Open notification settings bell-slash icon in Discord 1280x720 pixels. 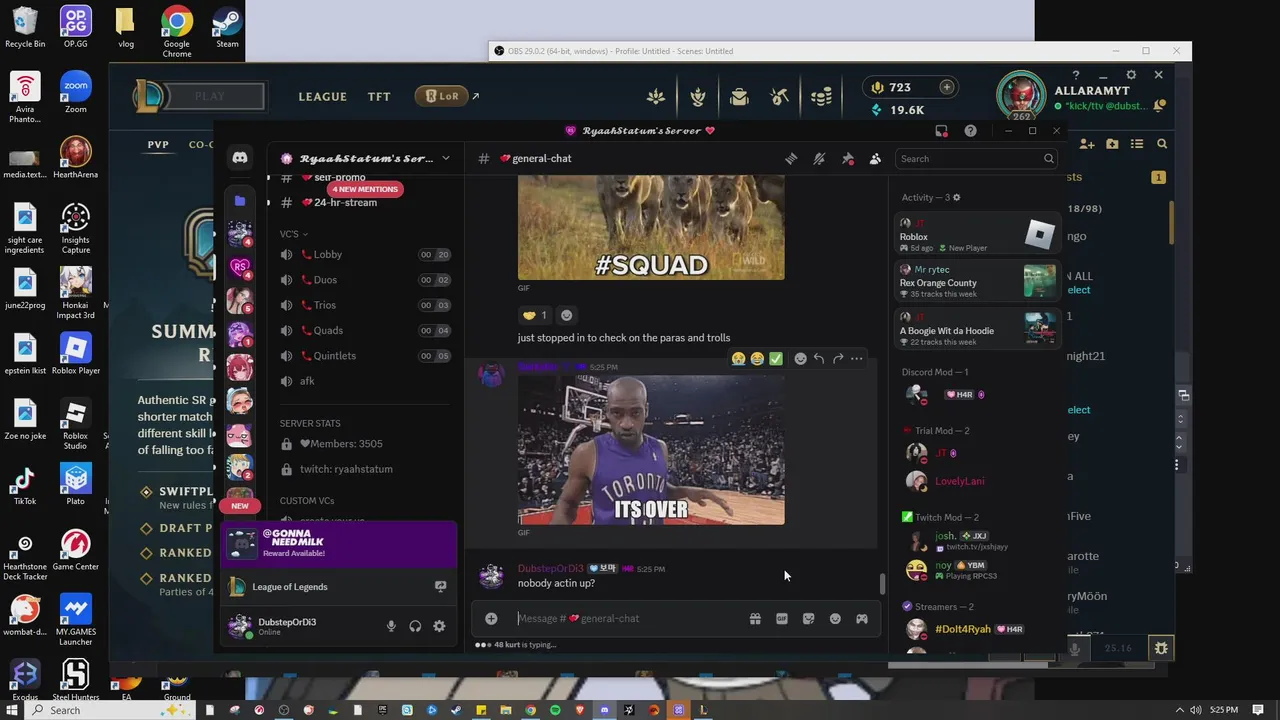pos(819,158)
